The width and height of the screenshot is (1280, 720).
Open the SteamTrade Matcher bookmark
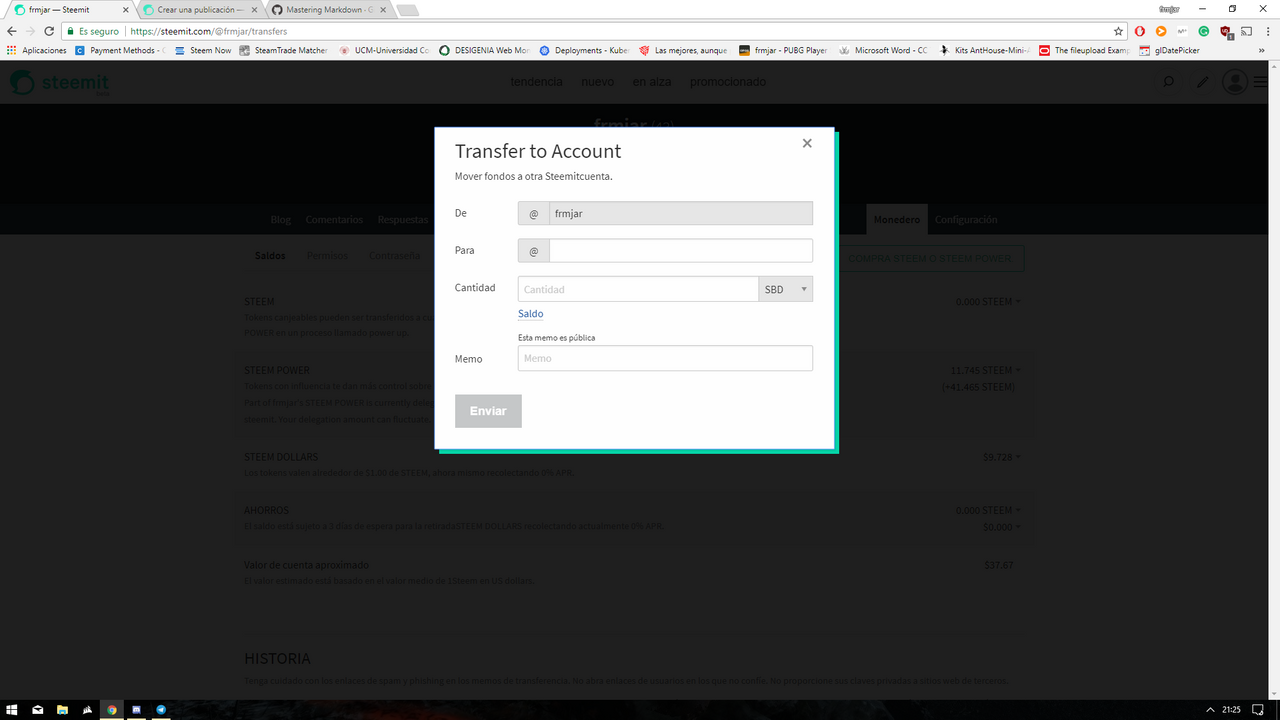tap(284, 50)
